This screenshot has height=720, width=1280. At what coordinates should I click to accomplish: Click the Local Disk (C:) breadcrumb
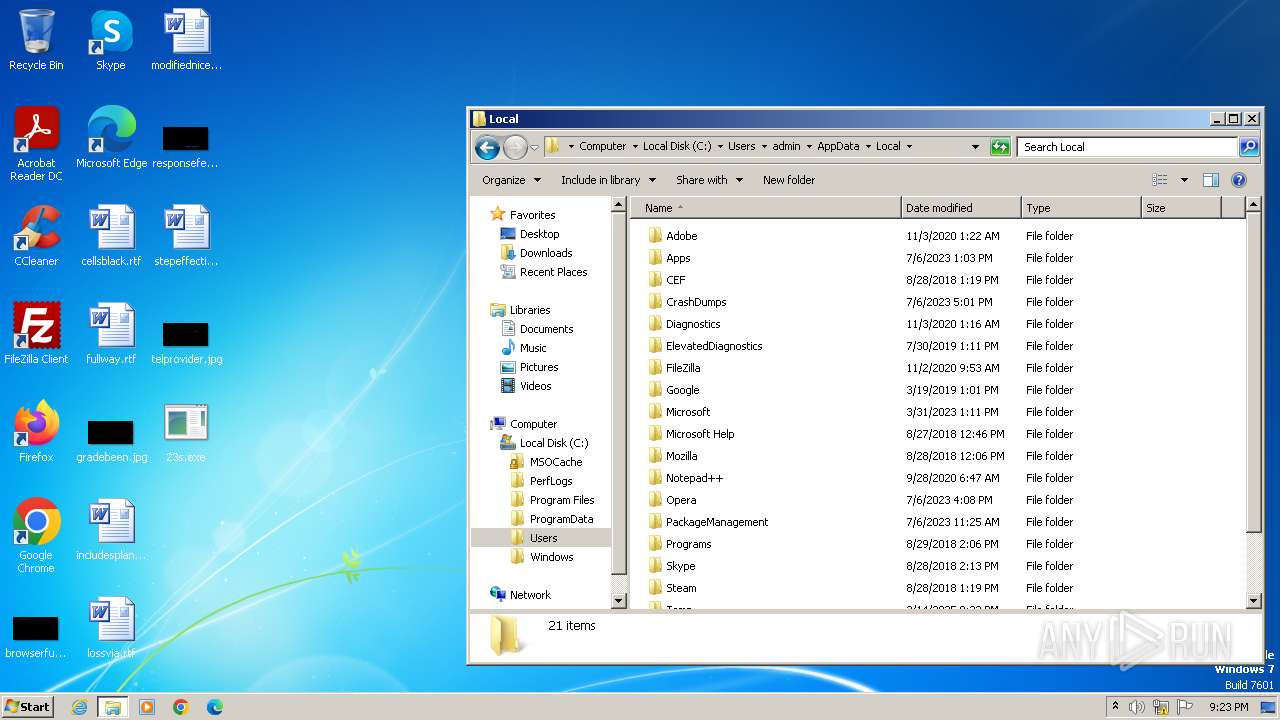pos(677,147)
